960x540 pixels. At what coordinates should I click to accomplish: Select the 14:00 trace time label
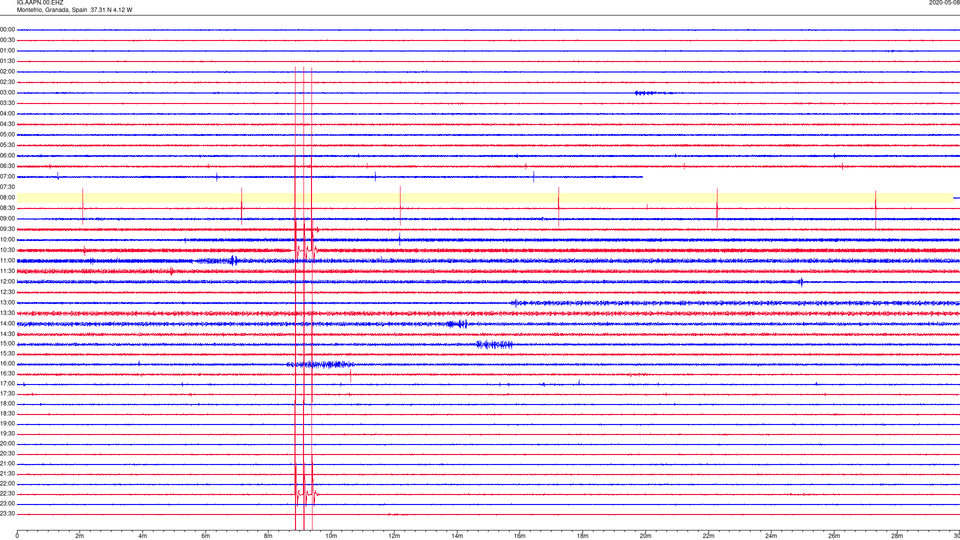pos(7,323)
